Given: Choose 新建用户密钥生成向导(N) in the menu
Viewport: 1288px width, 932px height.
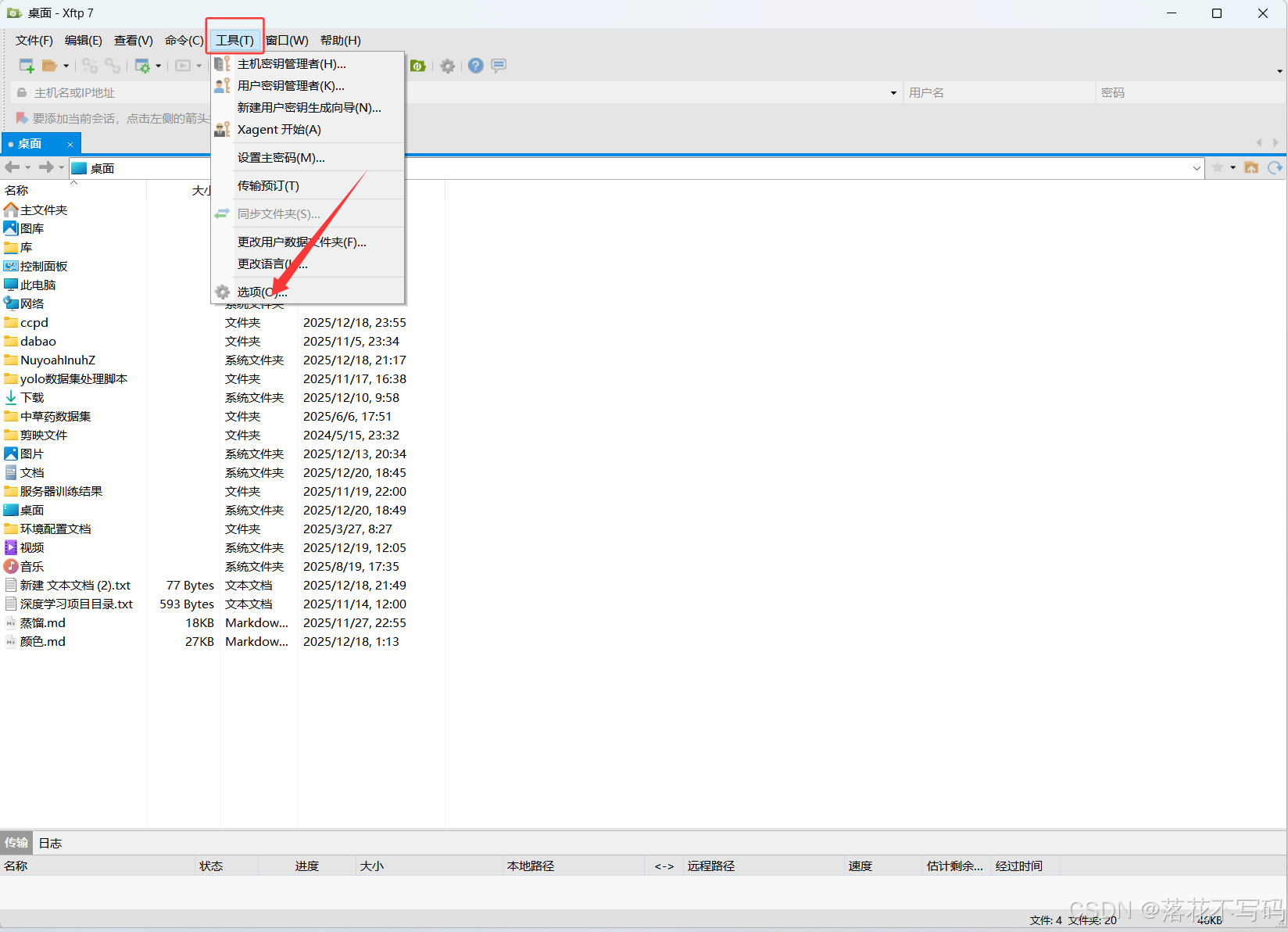Looking at the screenshot, I should click(308, 108).
